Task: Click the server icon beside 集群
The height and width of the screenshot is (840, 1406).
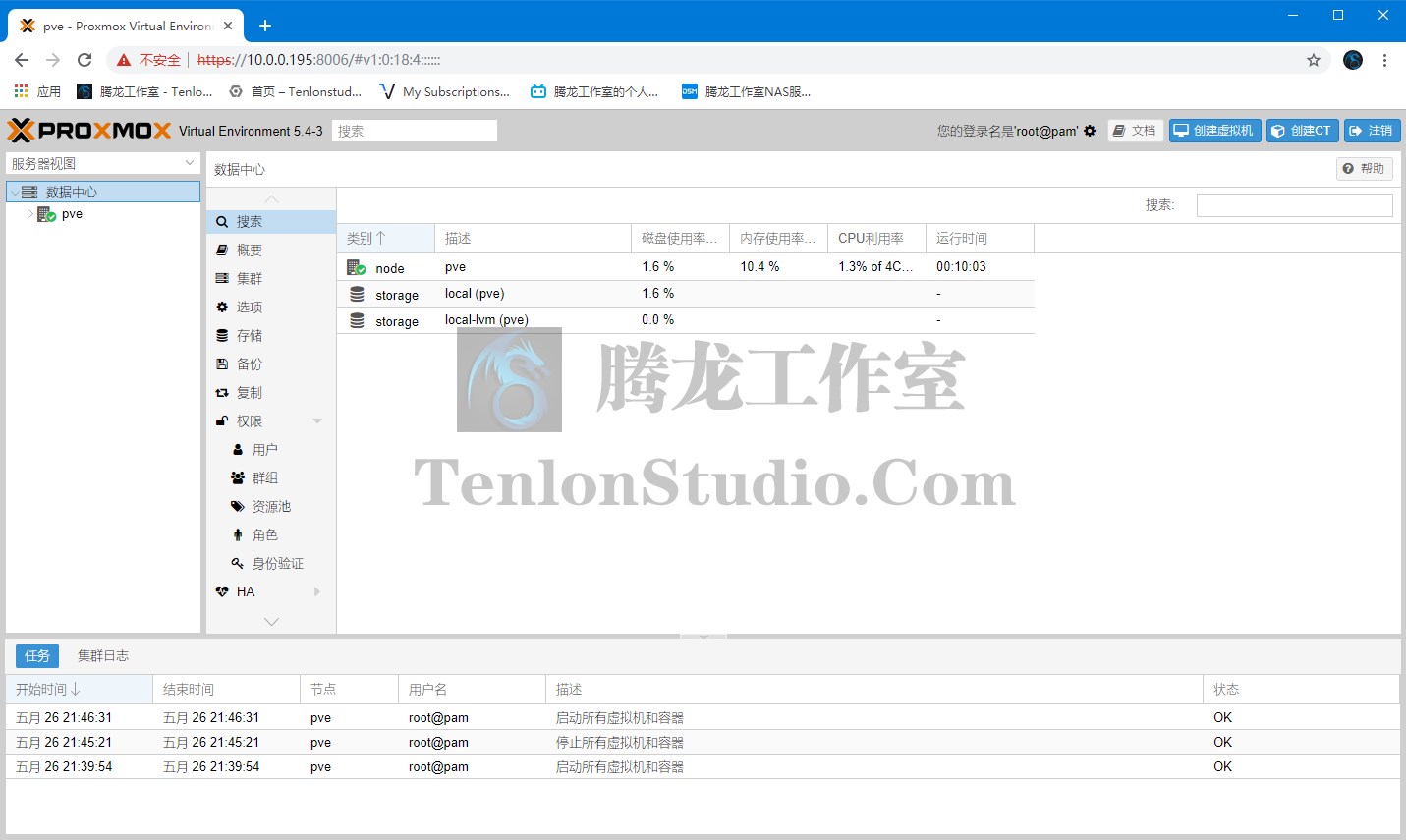Action: [x=222, y=279]
